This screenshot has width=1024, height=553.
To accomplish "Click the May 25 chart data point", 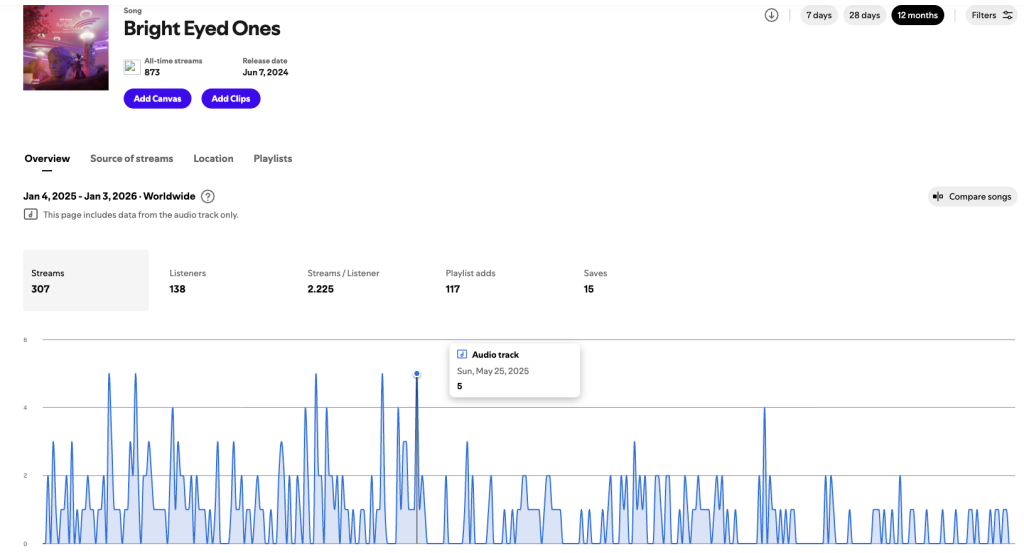I will [x=417, y=374].
